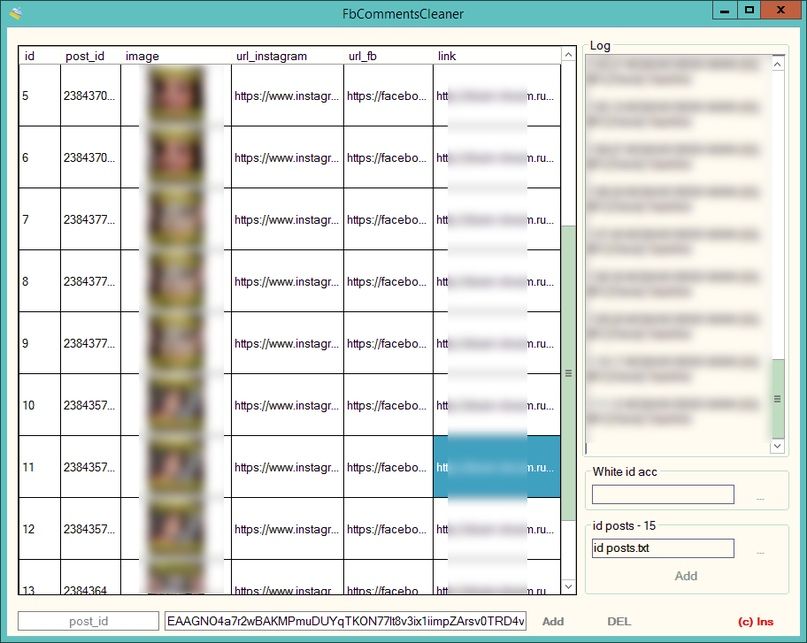807x643 pixels.
Task: Click the image column header
Action: pyautogui.click(x=176, y=56)
